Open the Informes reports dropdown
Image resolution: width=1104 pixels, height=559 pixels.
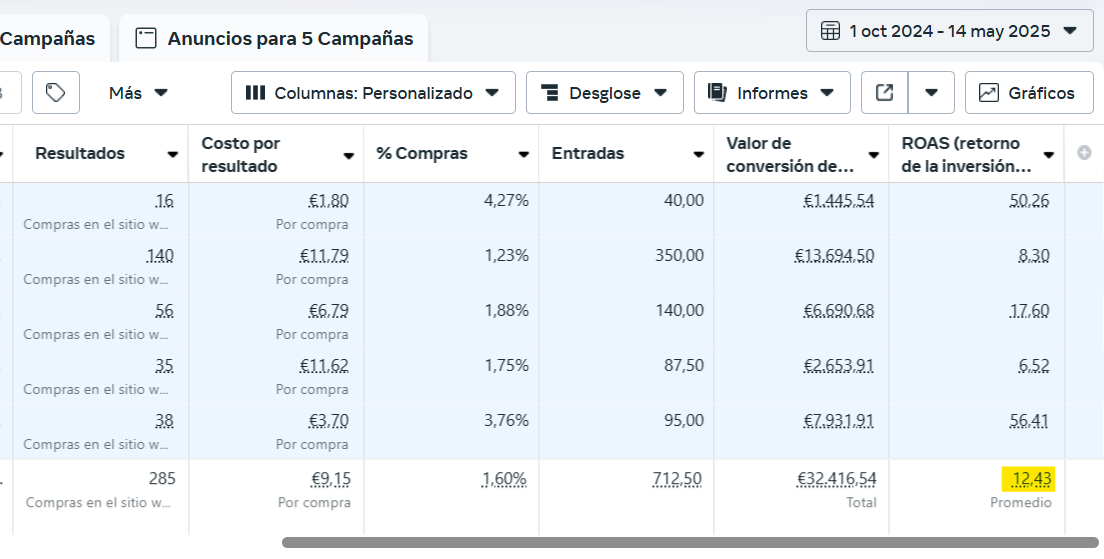(772, 93)
